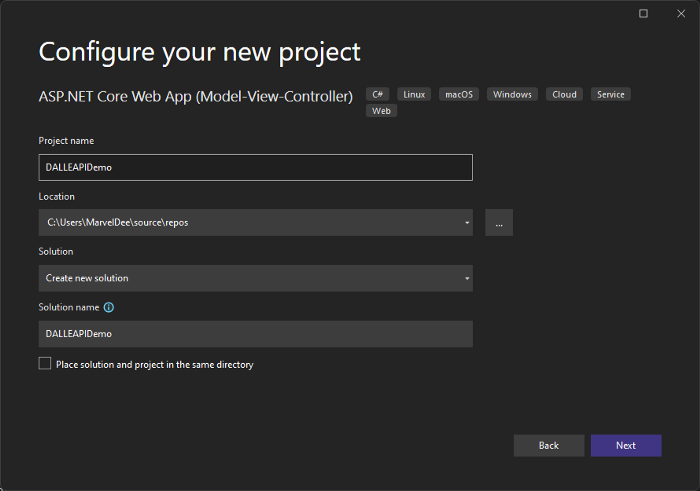The width and height of the screenshot is (700, 491).
Task: Click the Linux tag
Action: [414, 94]
